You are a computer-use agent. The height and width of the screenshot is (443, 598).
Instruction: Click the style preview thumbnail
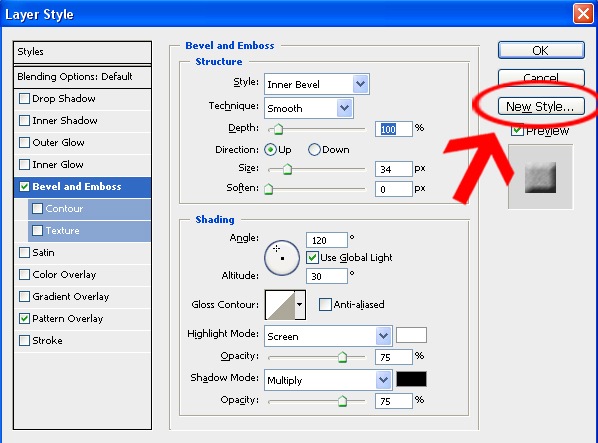(540, 177)
